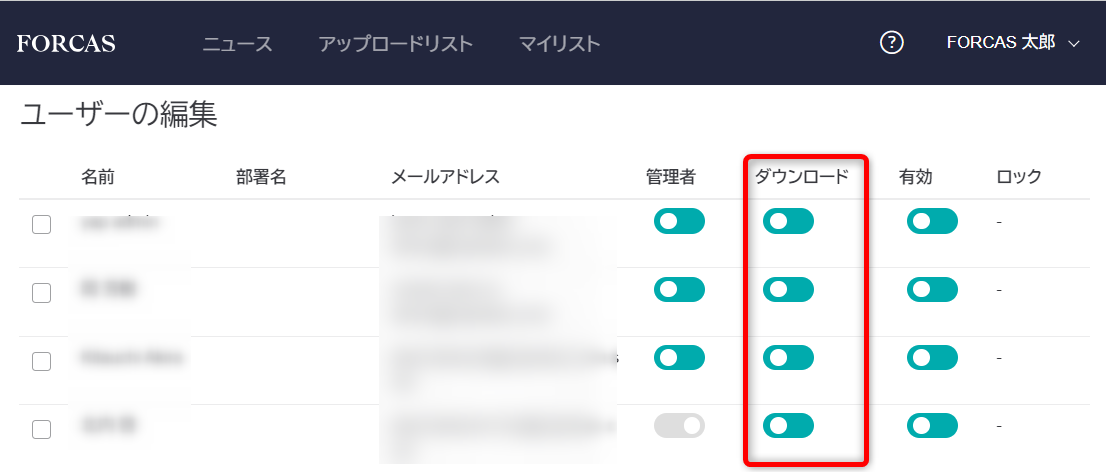Image resolution: width=1106 pixels, height=472 pixels.
Task: Click the メールアドレス column header
Action: click(445, 177)
